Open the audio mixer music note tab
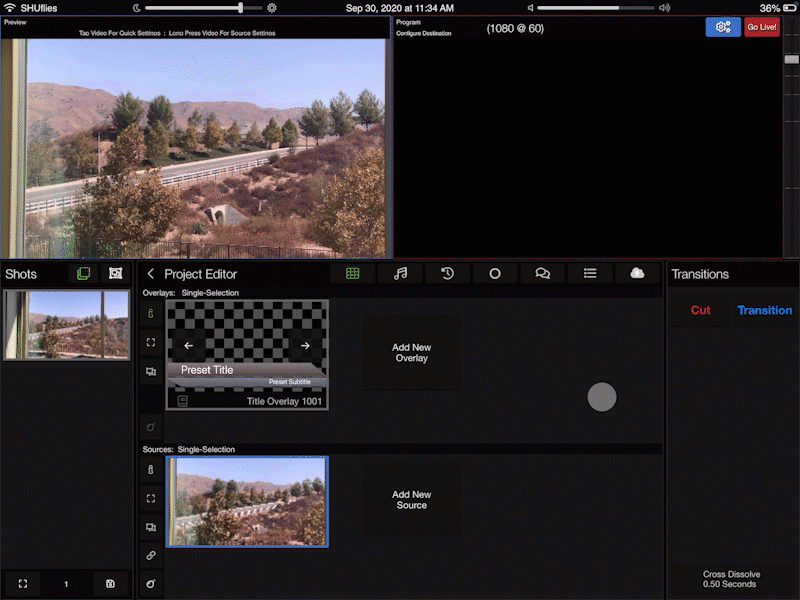Screen dimensions: 800x600 400,273
